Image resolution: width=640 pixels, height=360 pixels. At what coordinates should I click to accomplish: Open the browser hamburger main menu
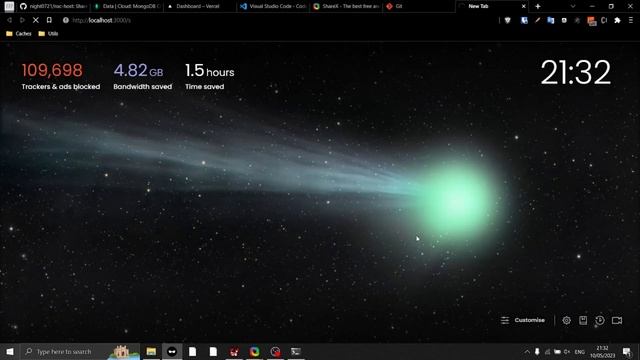click(631, 20)
